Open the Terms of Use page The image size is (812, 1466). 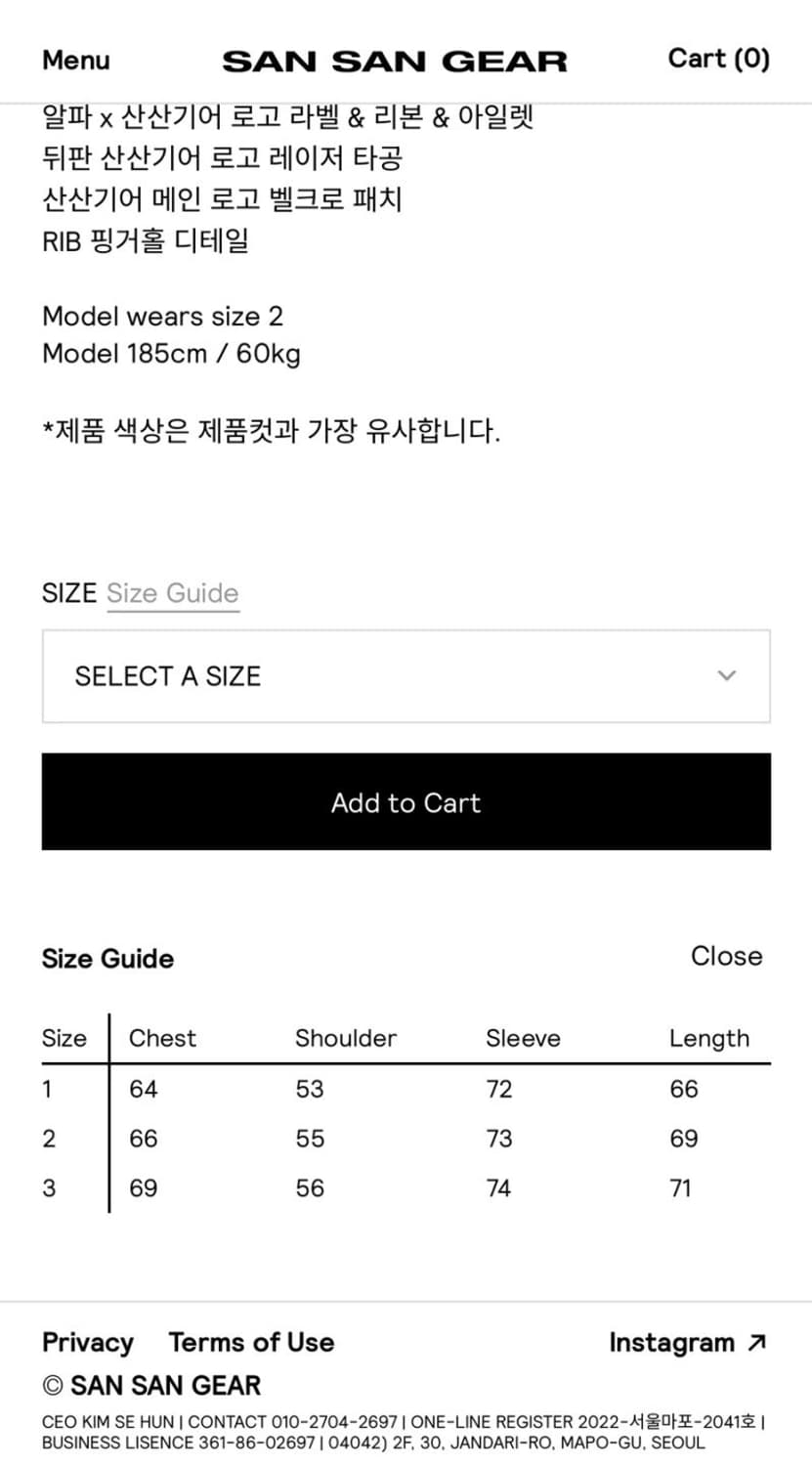click(x=251, y=1343)
